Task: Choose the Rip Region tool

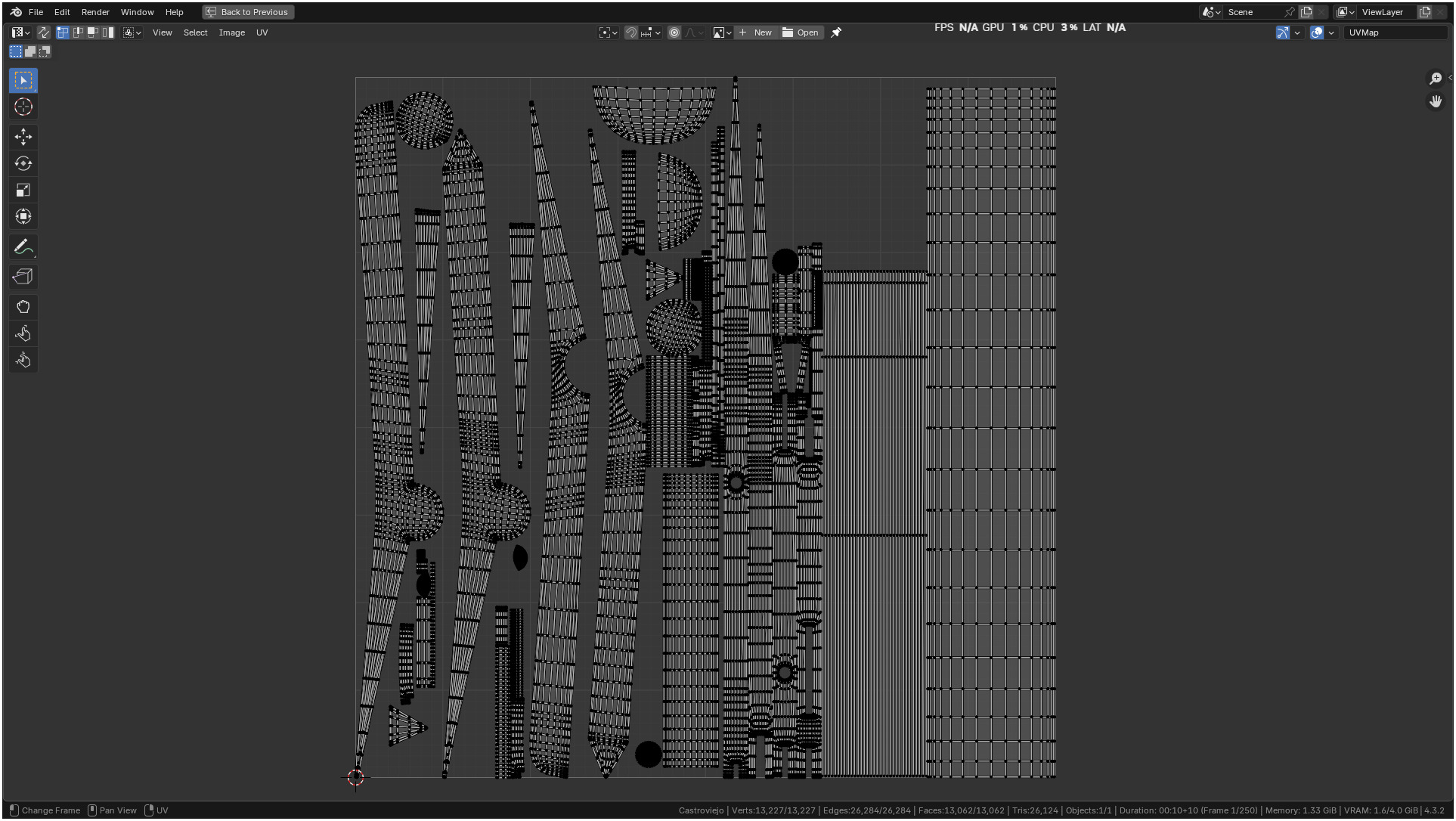Action: point(23,277)
